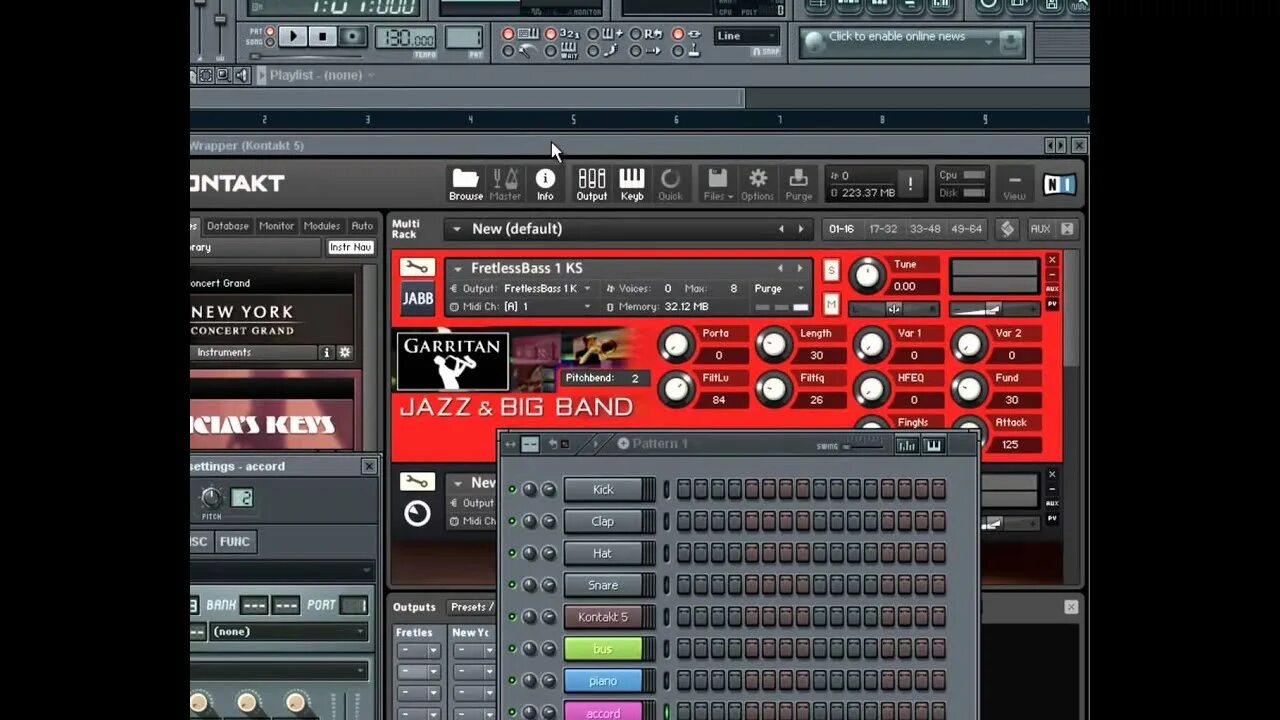Click the Native Instruments NI logo

(x=1060, y=184)
